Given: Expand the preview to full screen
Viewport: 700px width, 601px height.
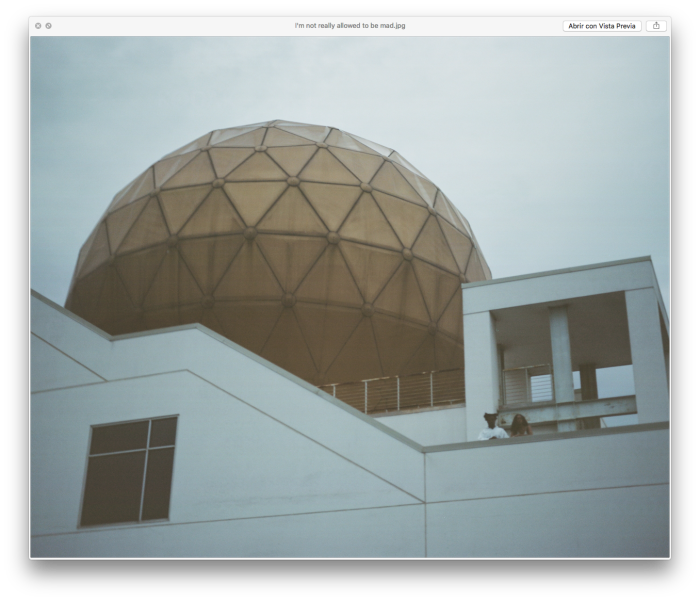Looking at the screenshot, I should (x=48, y=26).
